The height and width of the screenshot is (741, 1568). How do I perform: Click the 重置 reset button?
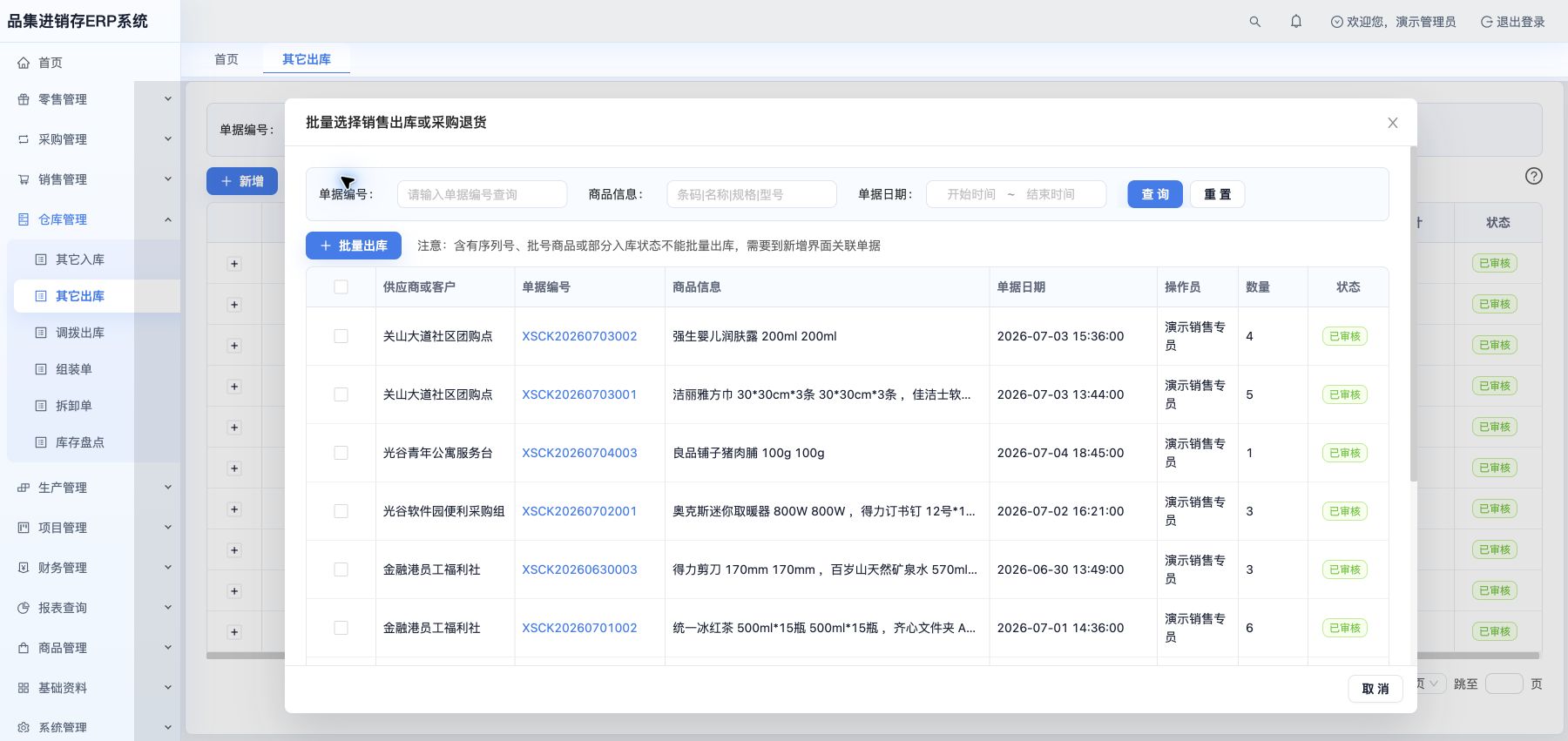(x=1218, y=194)
